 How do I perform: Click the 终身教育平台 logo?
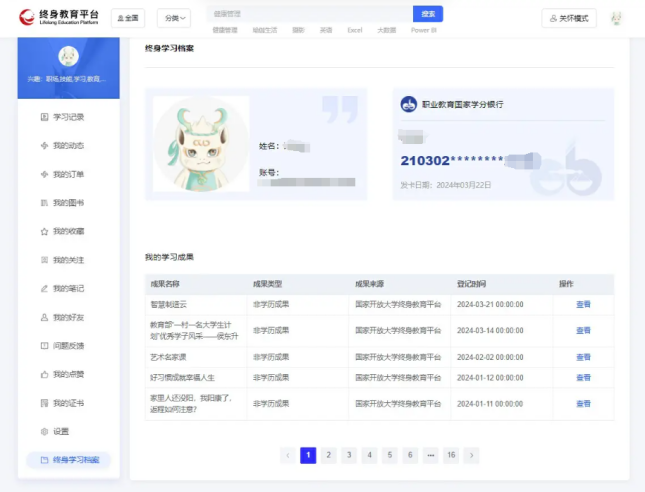[x=60, y=18]
